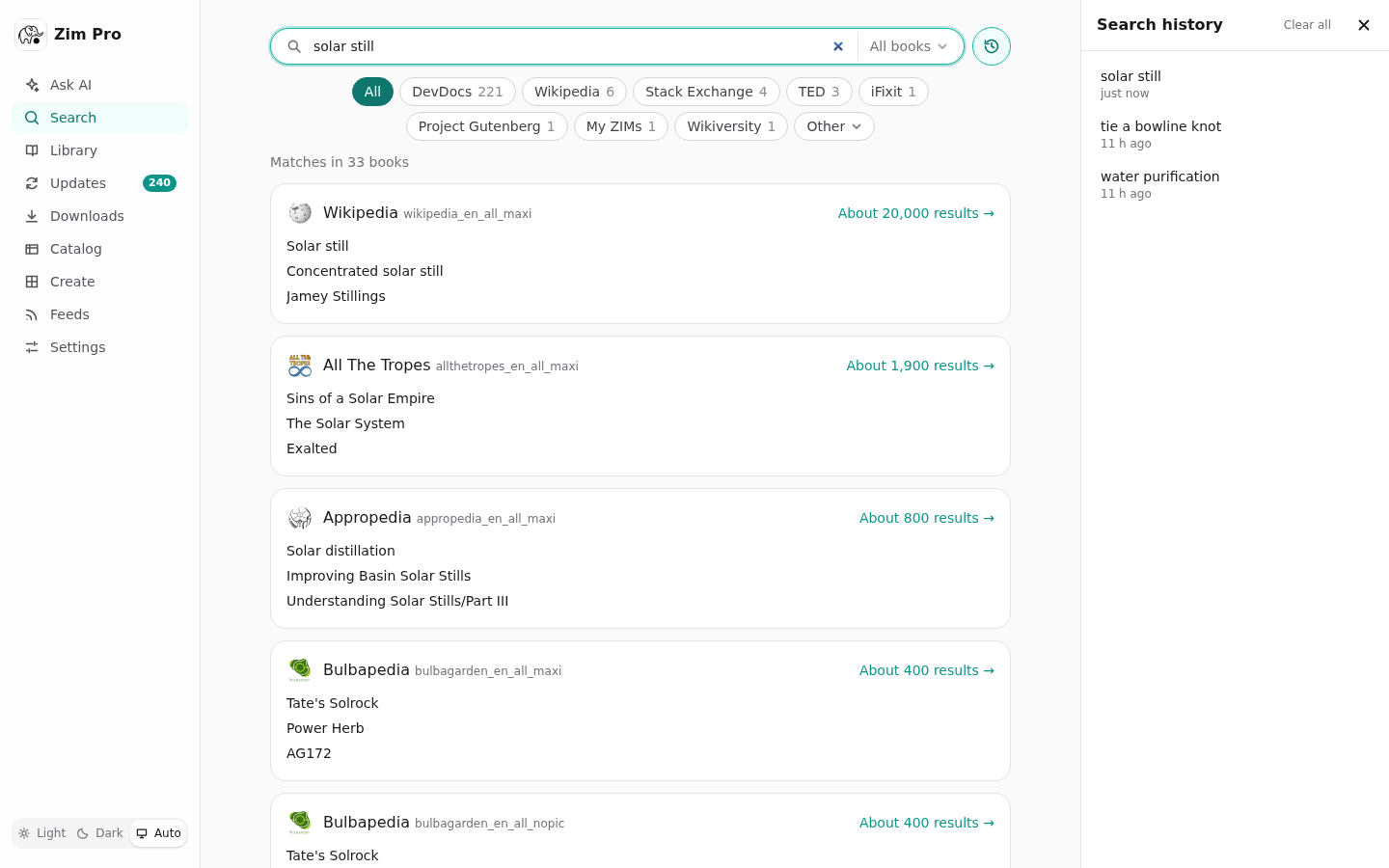This screenshot has height=868, width=1389.
Task: Click the Appropedia logo icon
Action: pyautogui.click(x=300, y=518)
